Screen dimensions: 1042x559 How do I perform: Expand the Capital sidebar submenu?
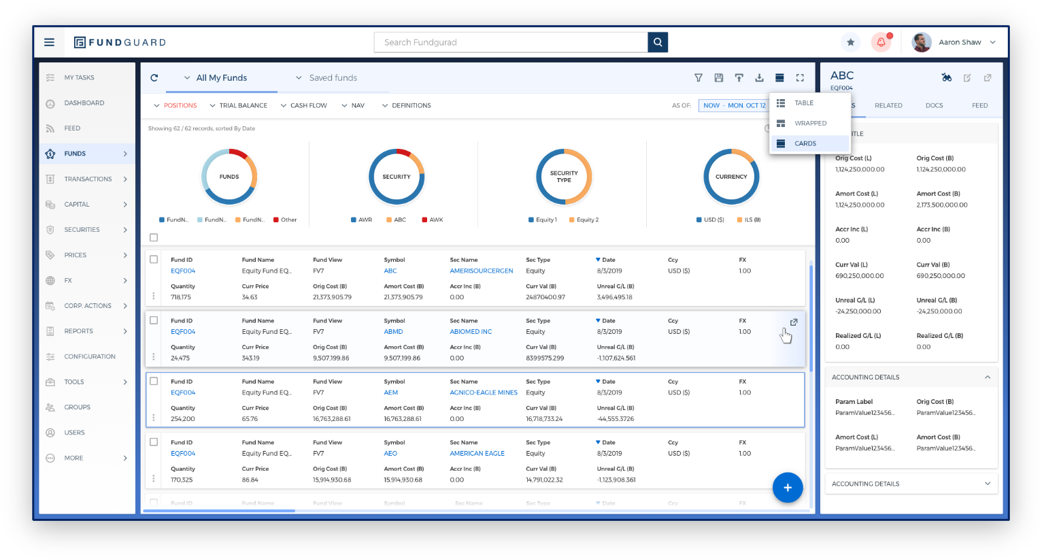pos(125,204)
